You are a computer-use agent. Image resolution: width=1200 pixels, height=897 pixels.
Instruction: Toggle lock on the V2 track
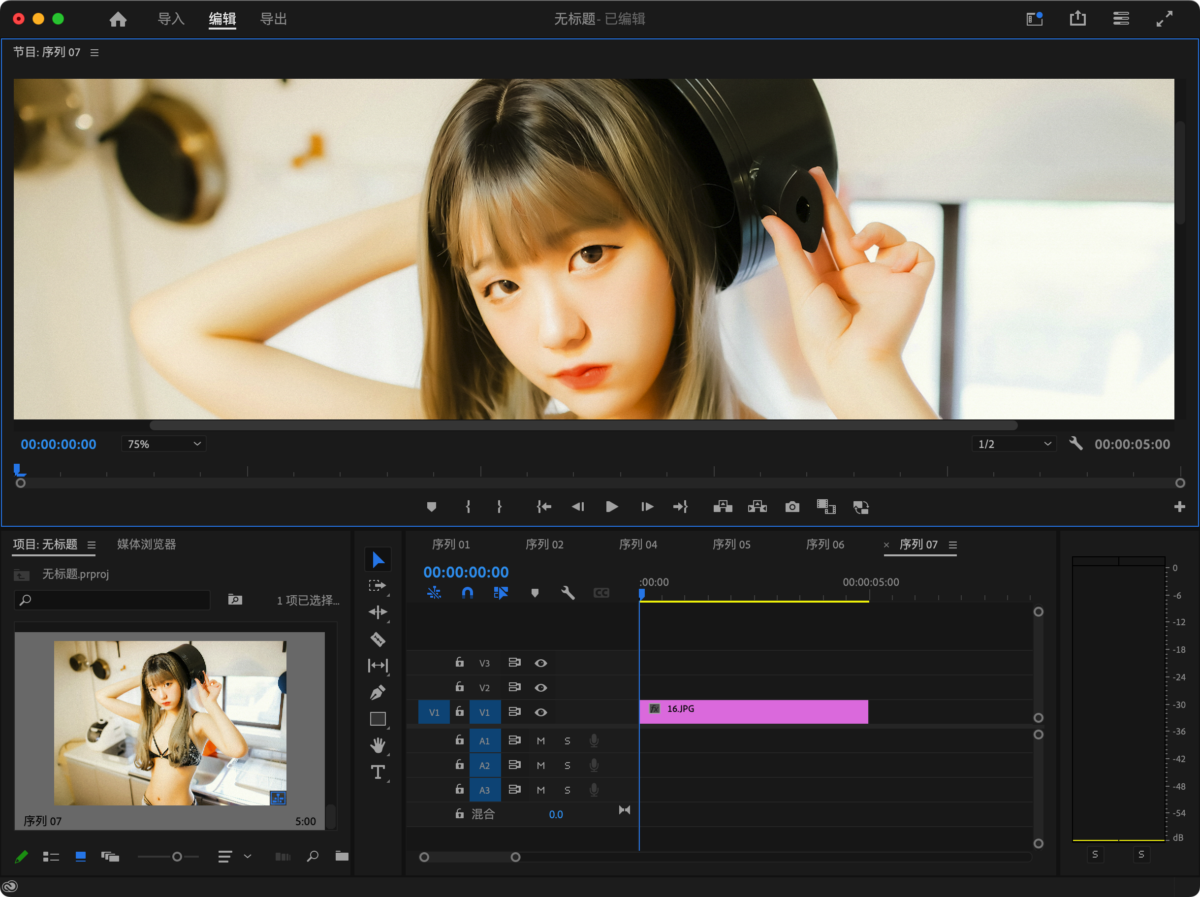pyautogui.click(x=460, y=688)
